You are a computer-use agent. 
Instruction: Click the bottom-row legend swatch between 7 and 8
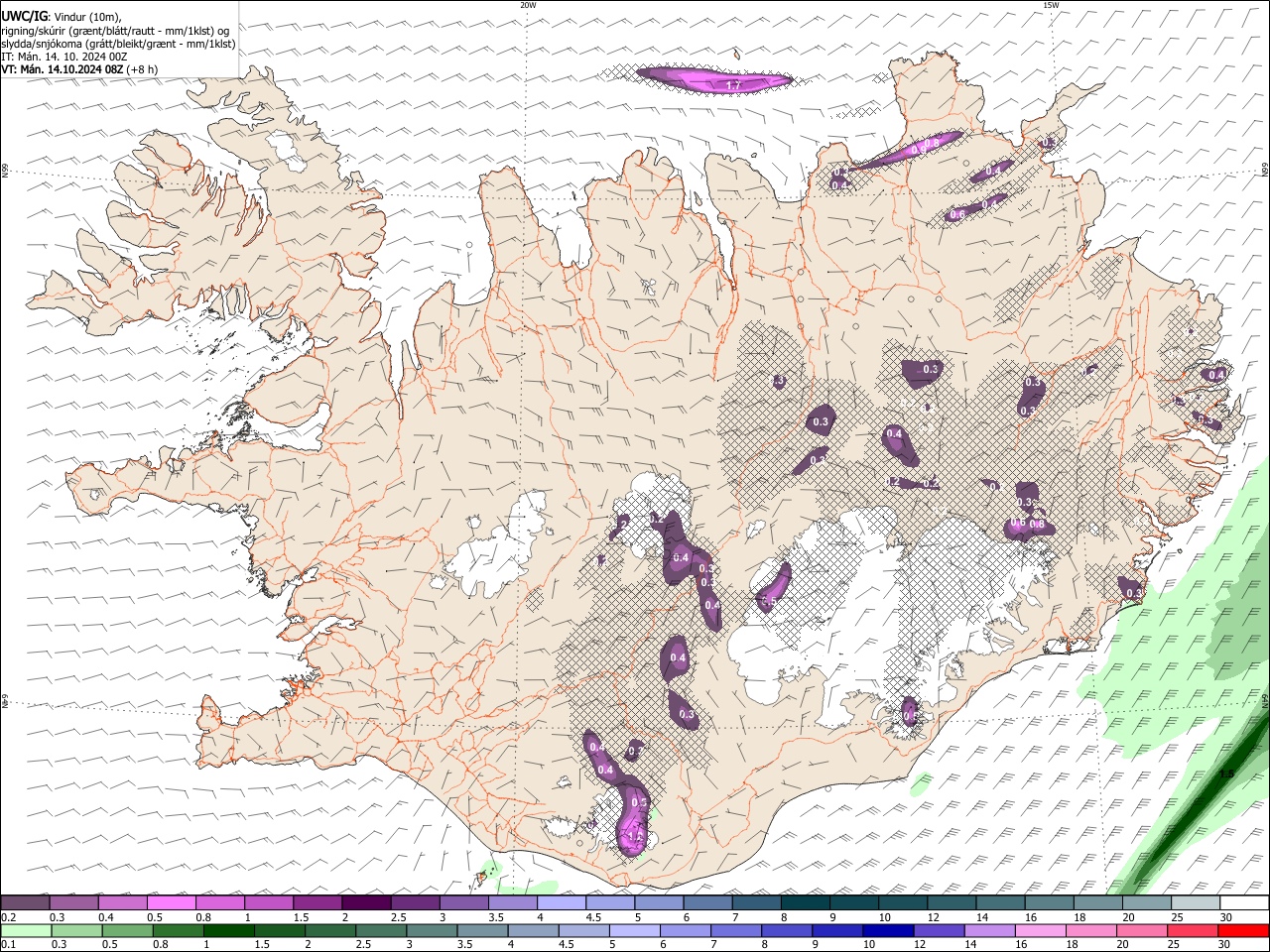pyautogui.click(x=735, y=930)
